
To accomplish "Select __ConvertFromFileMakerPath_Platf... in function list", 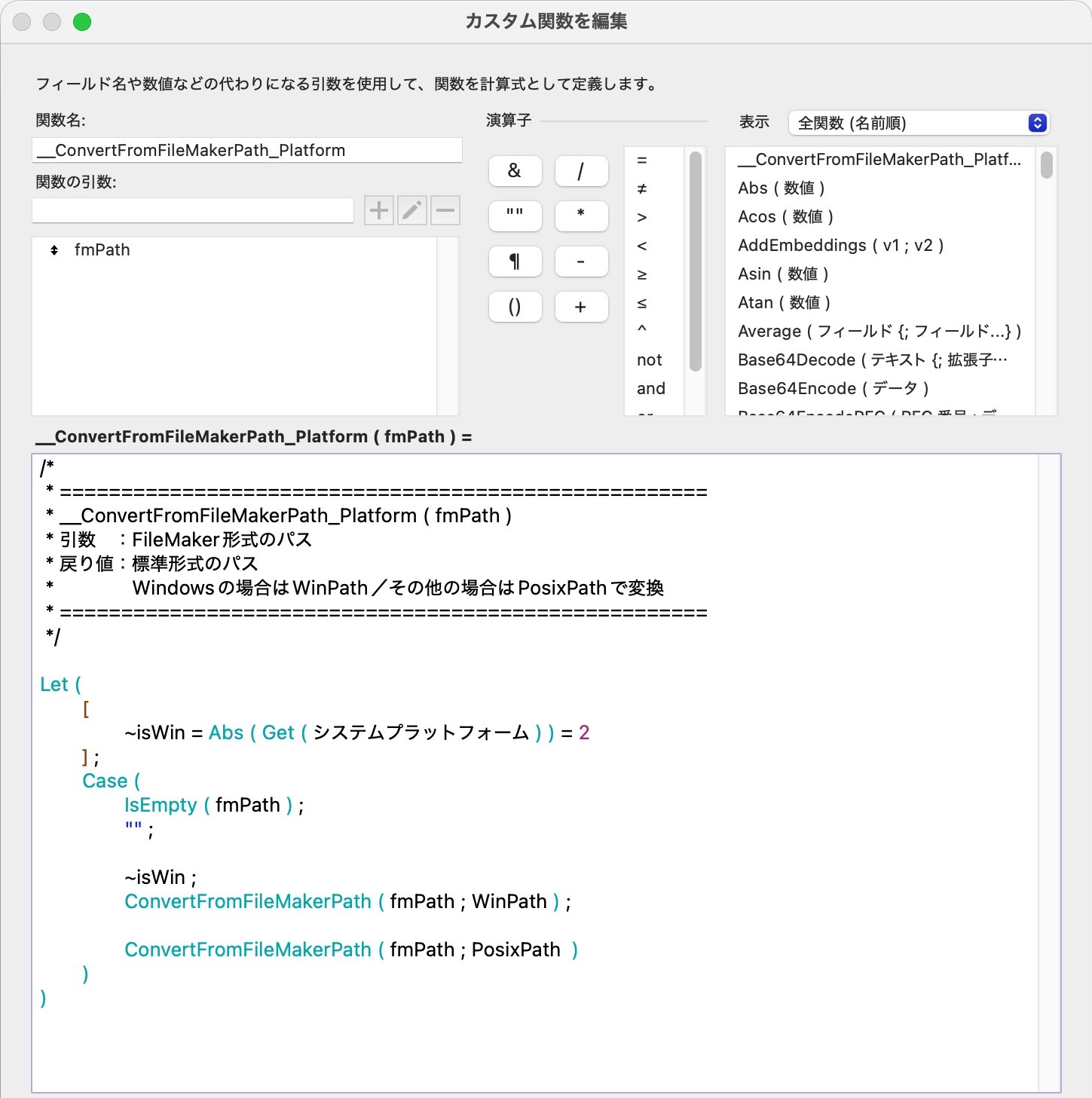I will coord(879,160).
